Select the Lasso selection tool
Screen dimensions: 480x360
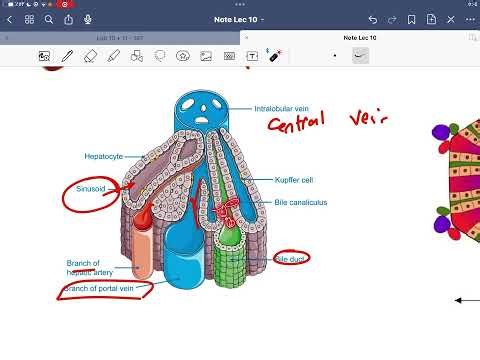click(160, 56)
